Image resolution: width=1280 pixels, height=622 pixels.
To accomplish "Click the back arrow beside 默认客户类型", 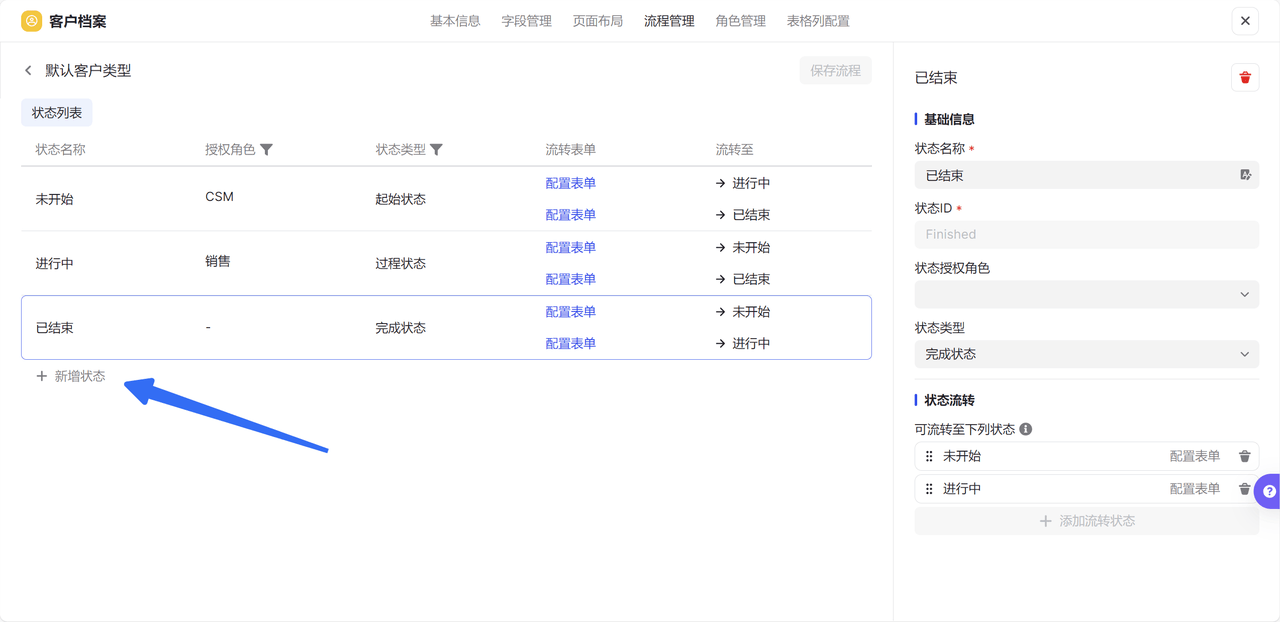I will (x=28, y=71).
